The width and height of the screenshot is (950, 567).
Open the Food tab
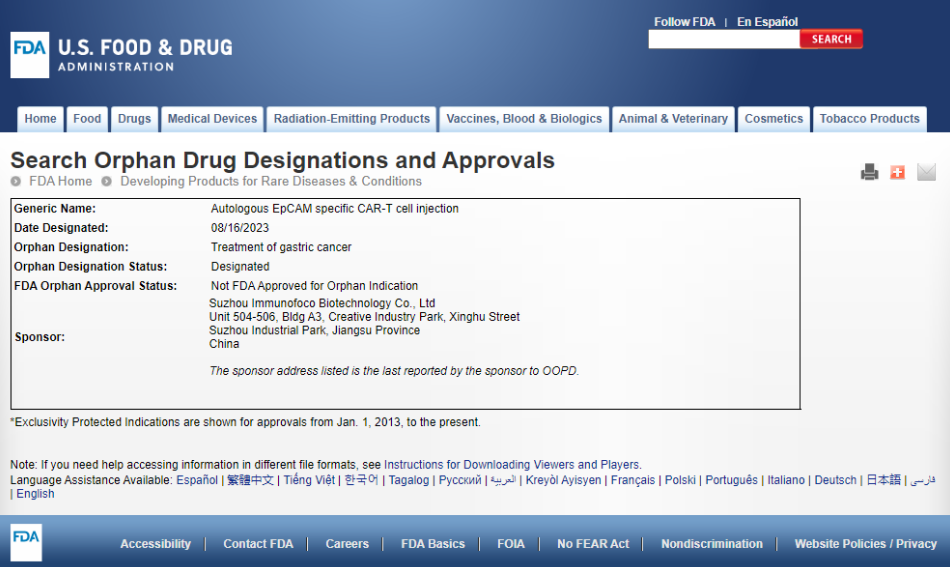(87, 119)
